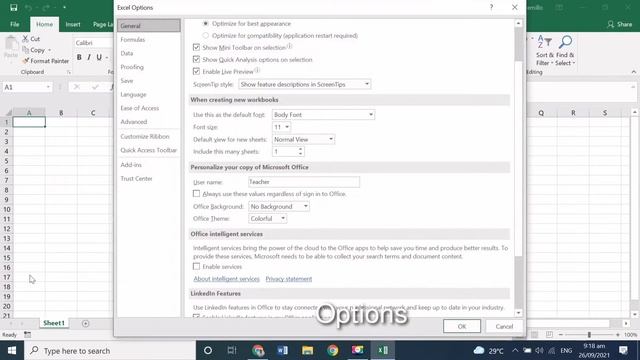This screenshot has width=640, height=360.
Task: Open the Privacy statement link
Action: click(x=289, y=279)
